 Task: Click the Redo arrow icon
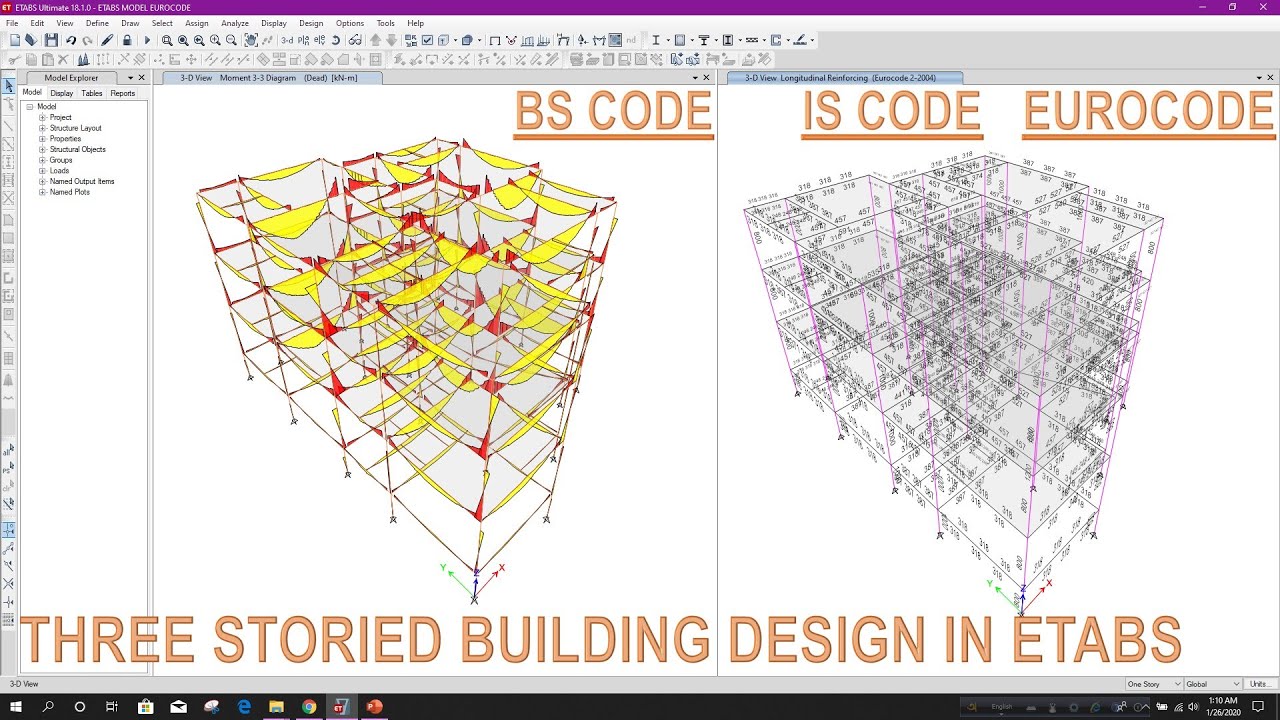88,40
